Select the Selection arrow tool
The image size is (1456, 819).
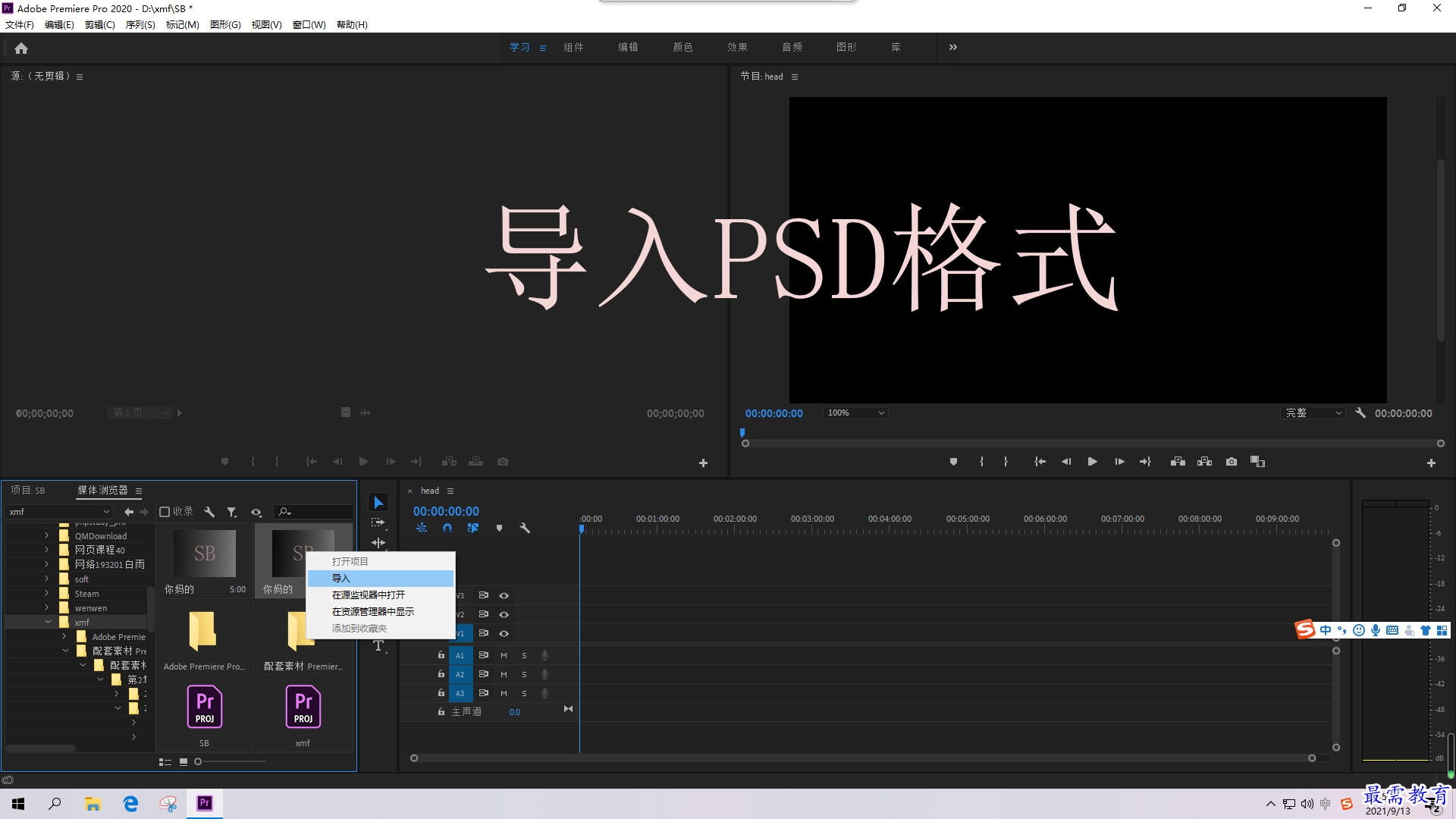coord(378,503)
